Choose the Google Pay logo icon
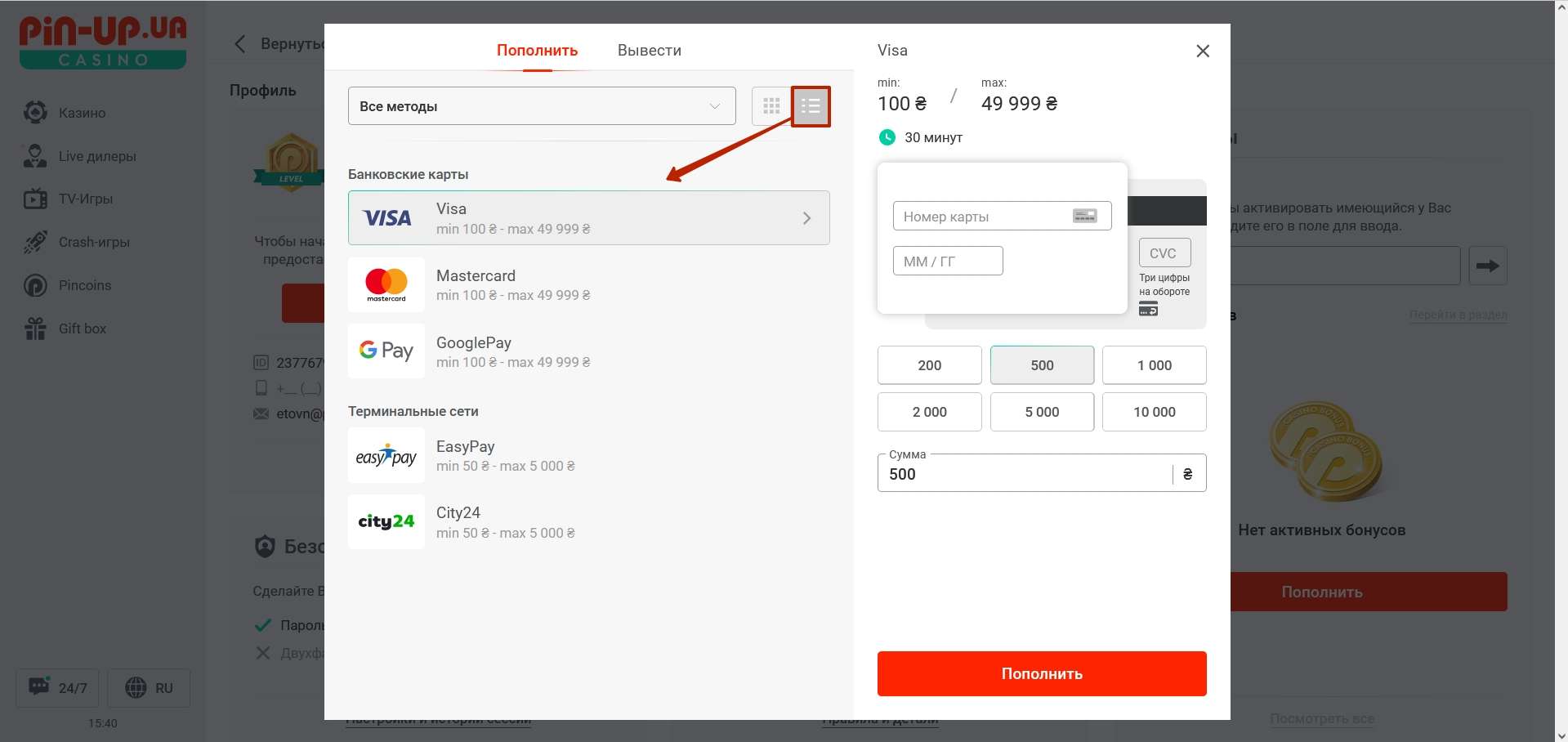The height and width of the screenshot is (742, 1568). tap(386, 351)
